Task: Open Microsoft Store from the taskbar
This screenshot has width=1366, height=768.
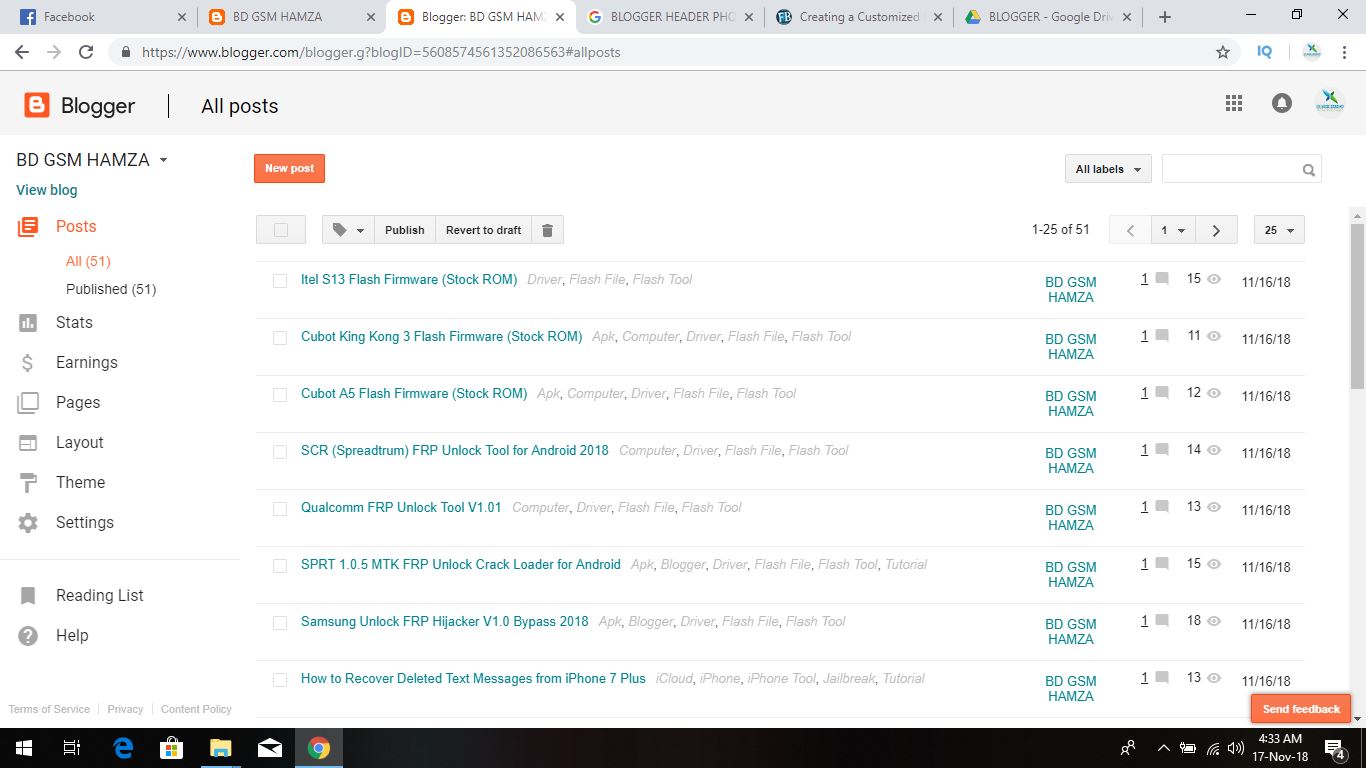Action: (x=172, y=748)
